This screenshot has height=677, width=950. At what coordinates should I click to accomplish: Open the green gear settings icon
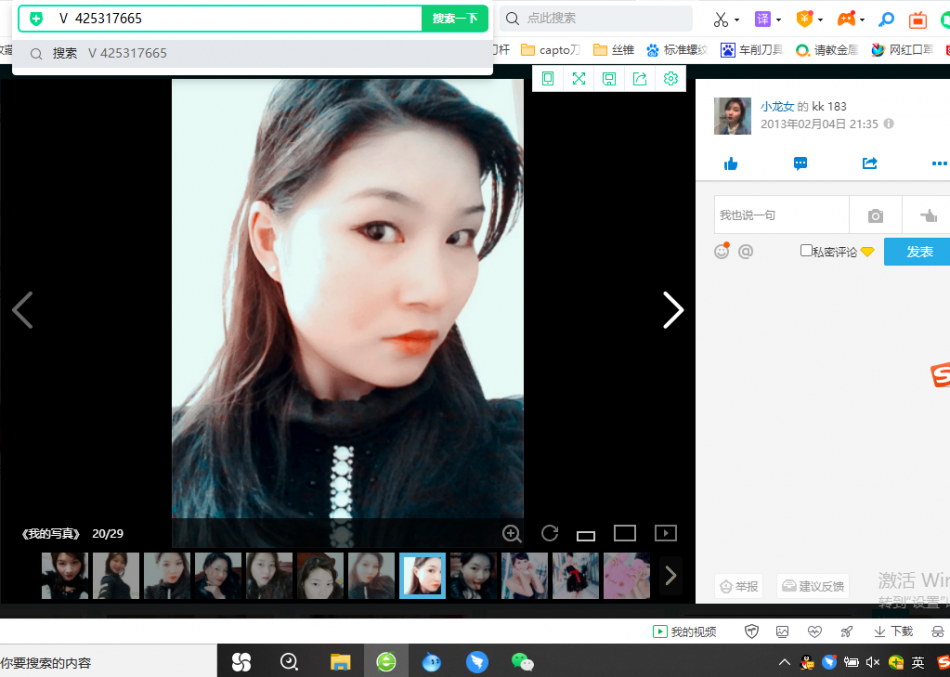click(670, 79)
